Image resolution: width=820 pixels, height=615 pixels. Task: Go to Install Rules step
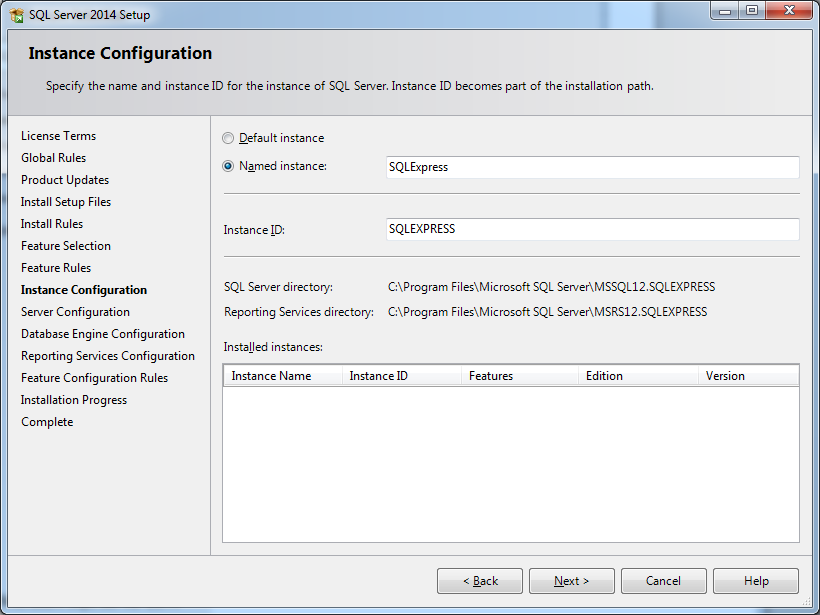point(52,224)
